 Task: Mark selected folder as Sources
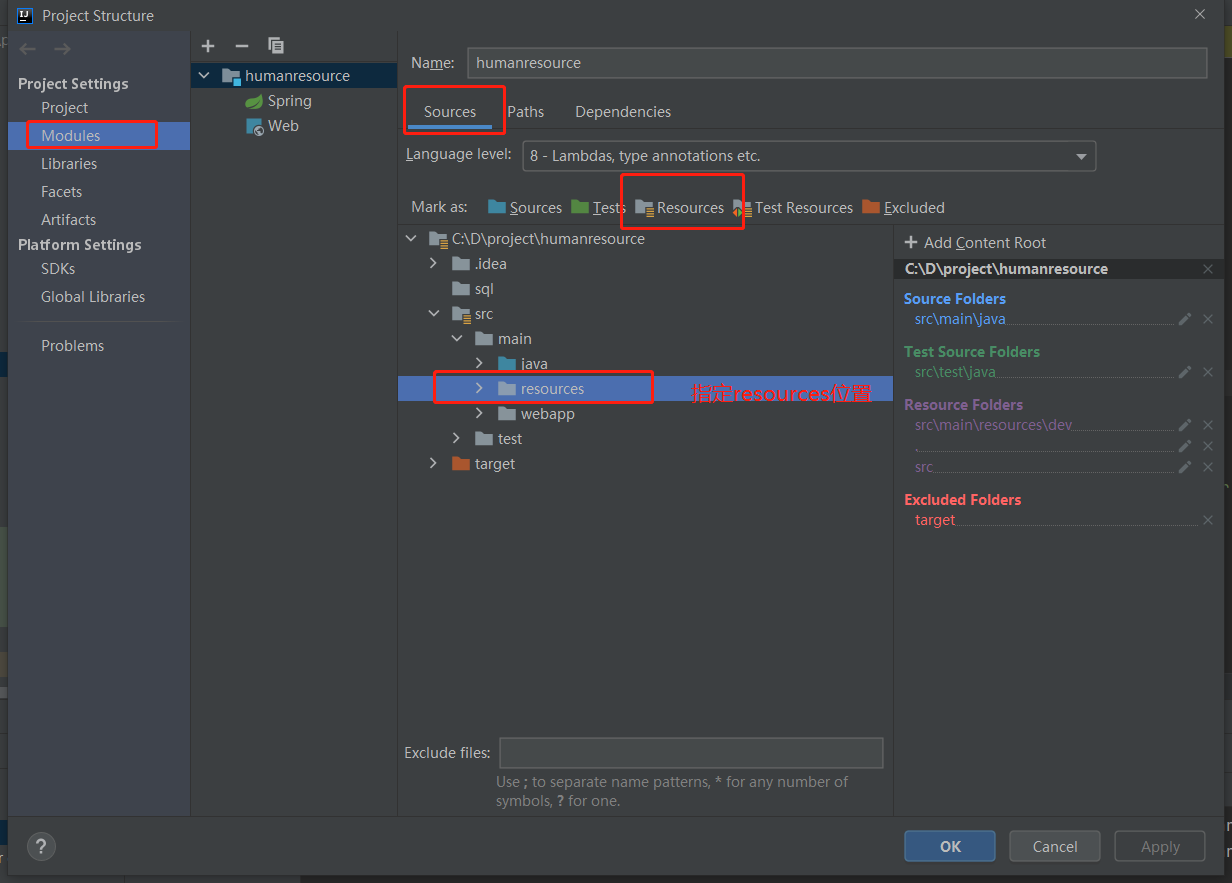coord(524,207)
